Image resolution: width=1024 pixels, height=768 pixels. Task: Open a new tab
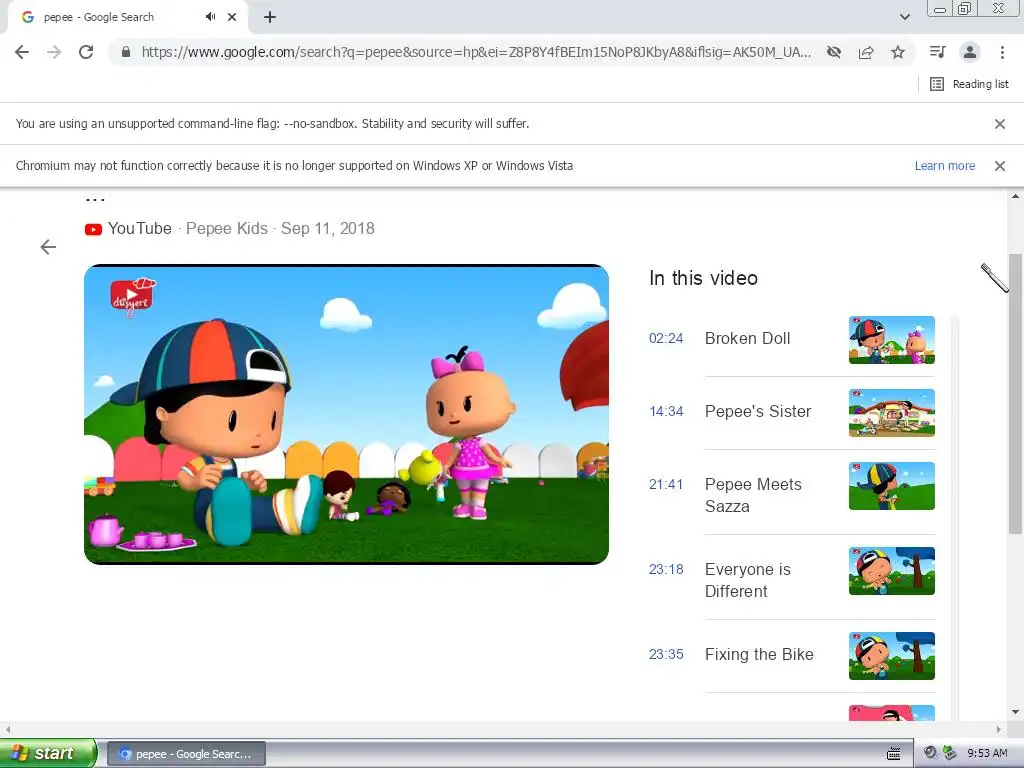click(x=270, y=17)
